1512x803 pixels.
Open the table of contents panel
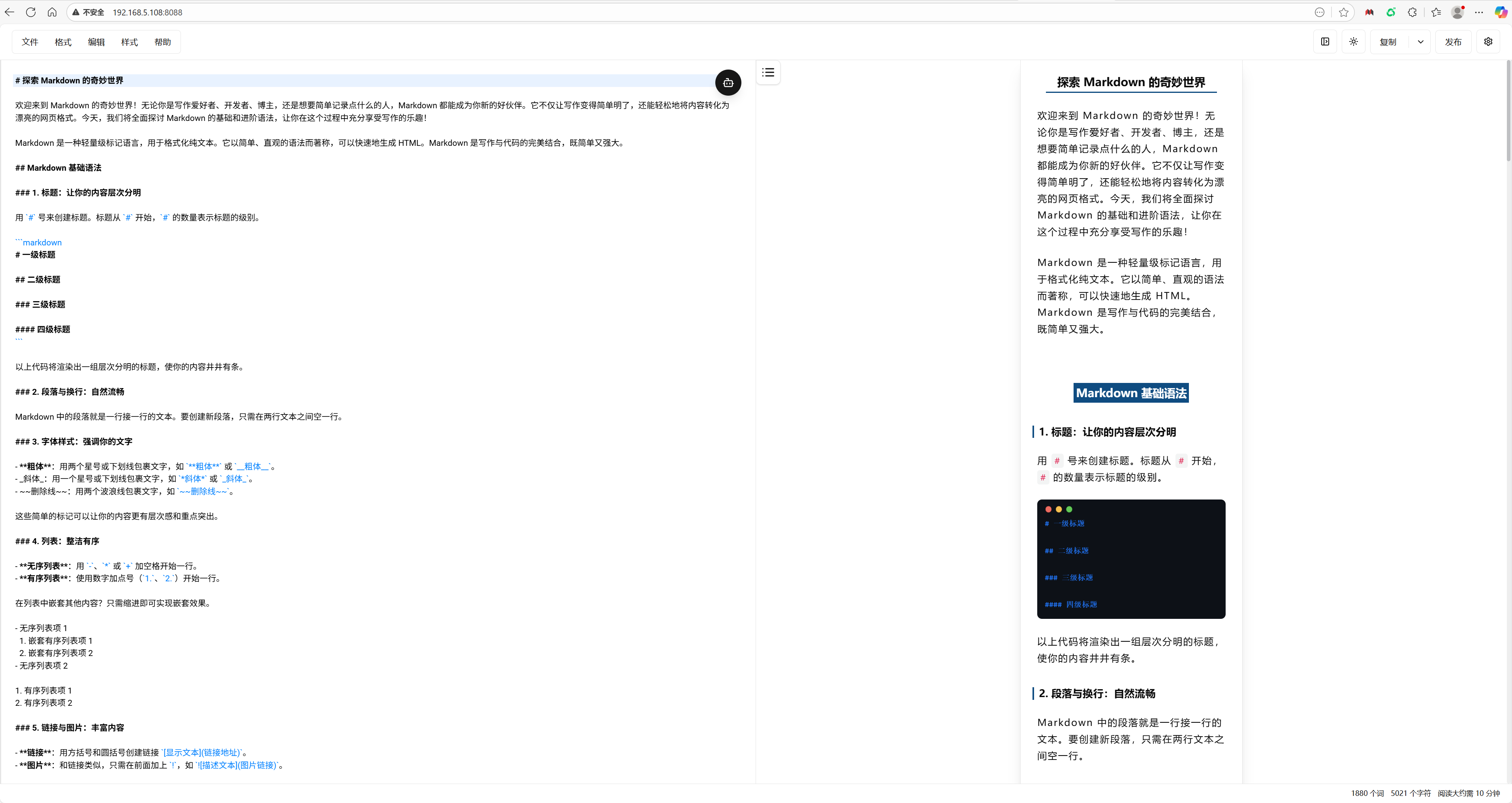[768, 72]
